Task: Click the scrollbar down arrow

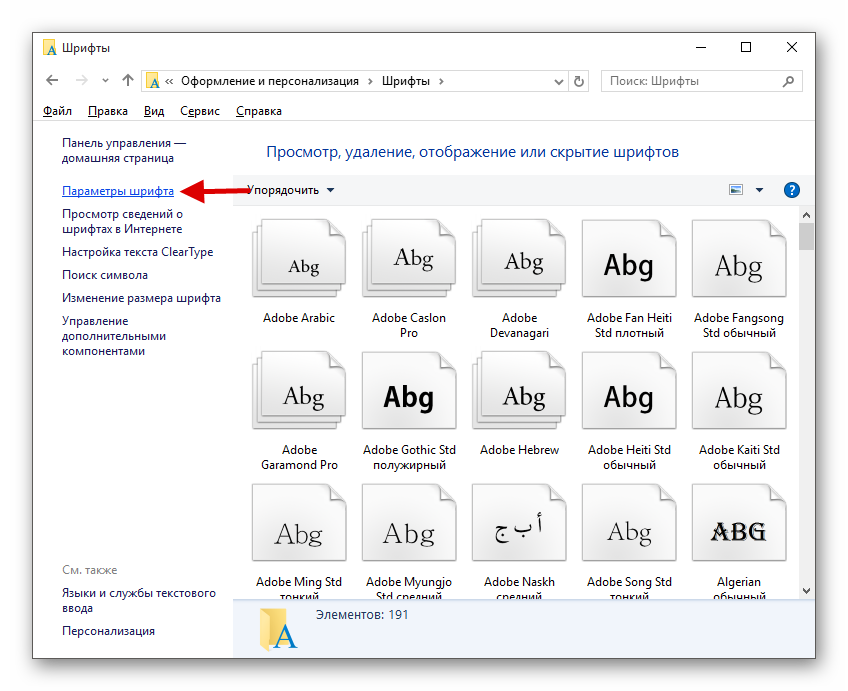Action: tap(806, 591)
